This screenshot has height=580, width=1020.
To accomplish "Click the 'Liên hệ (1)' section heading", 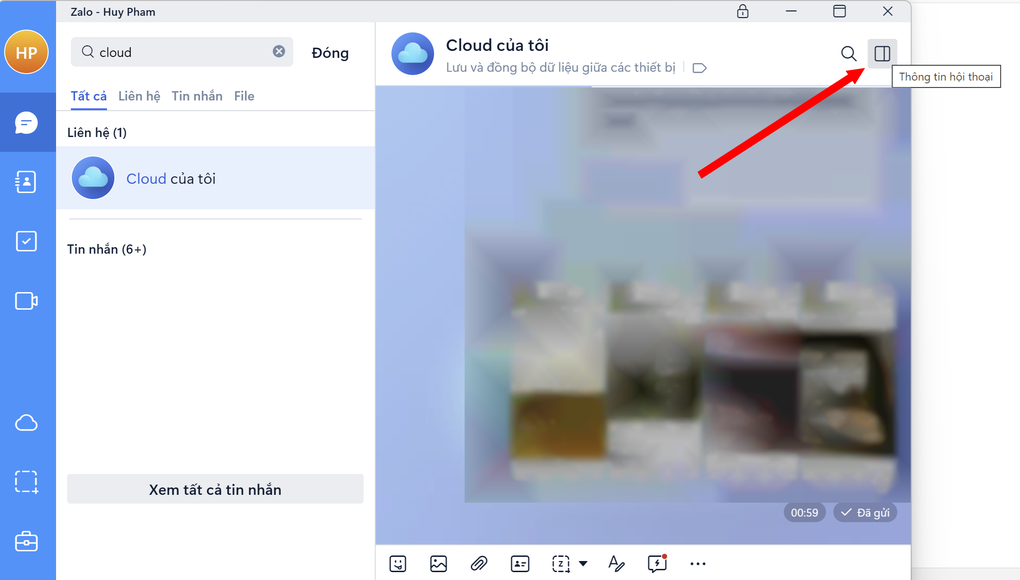I will pyautogui.click(x=97, y=133).
